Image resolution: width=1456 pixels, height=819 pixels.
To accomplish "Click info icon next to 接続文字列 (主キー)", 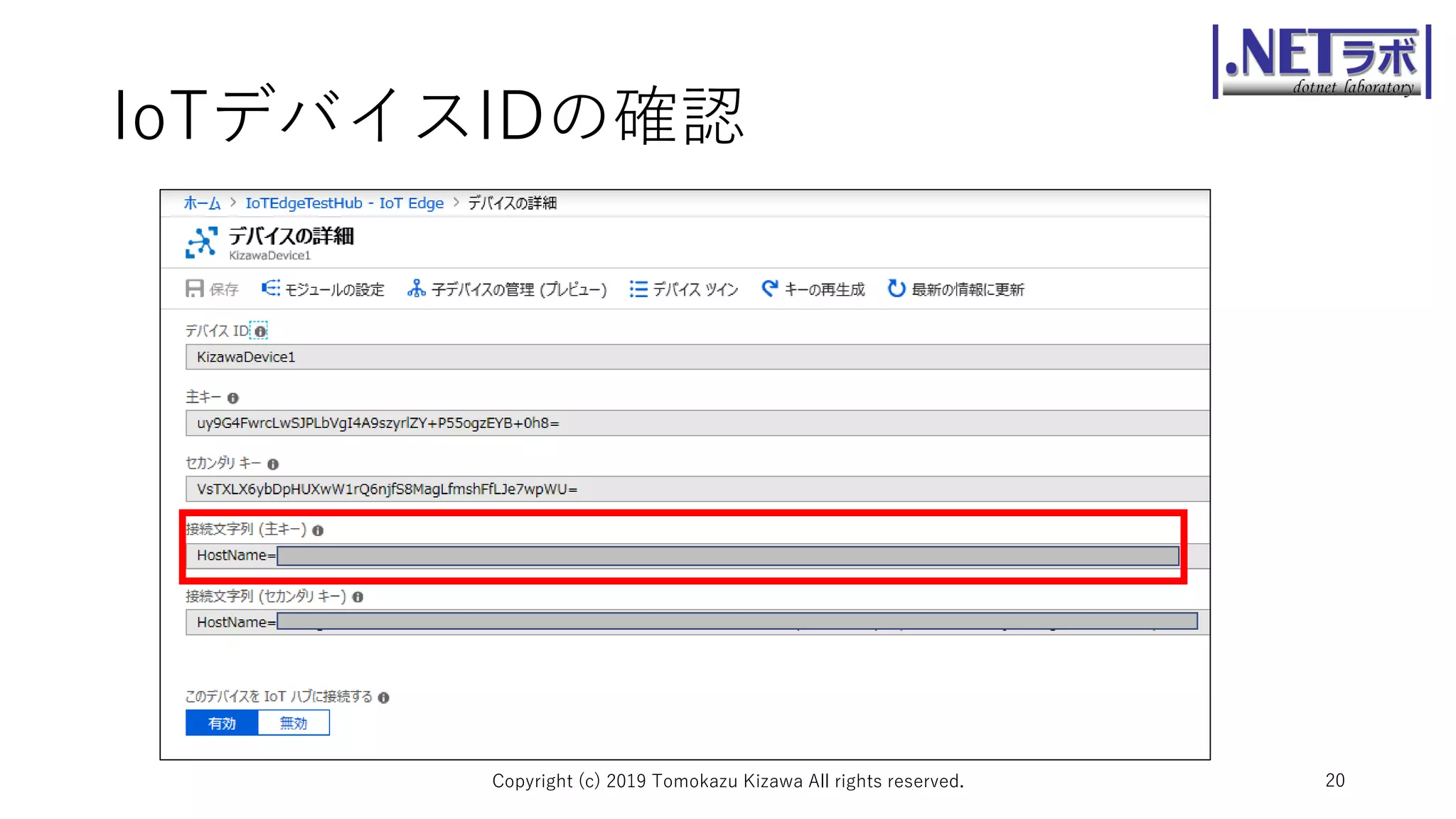I will point(318,530).
